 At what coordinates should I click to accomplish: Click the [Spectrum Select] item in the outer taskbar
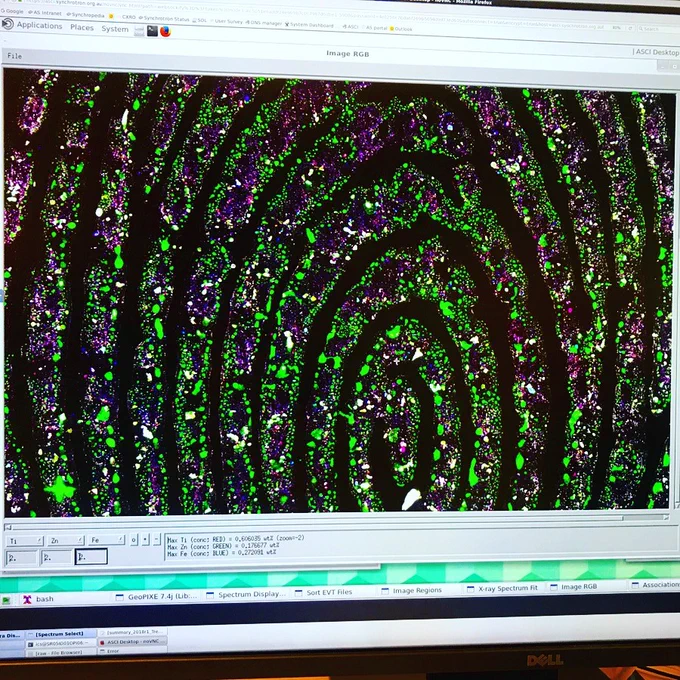(x=59, y=634)
